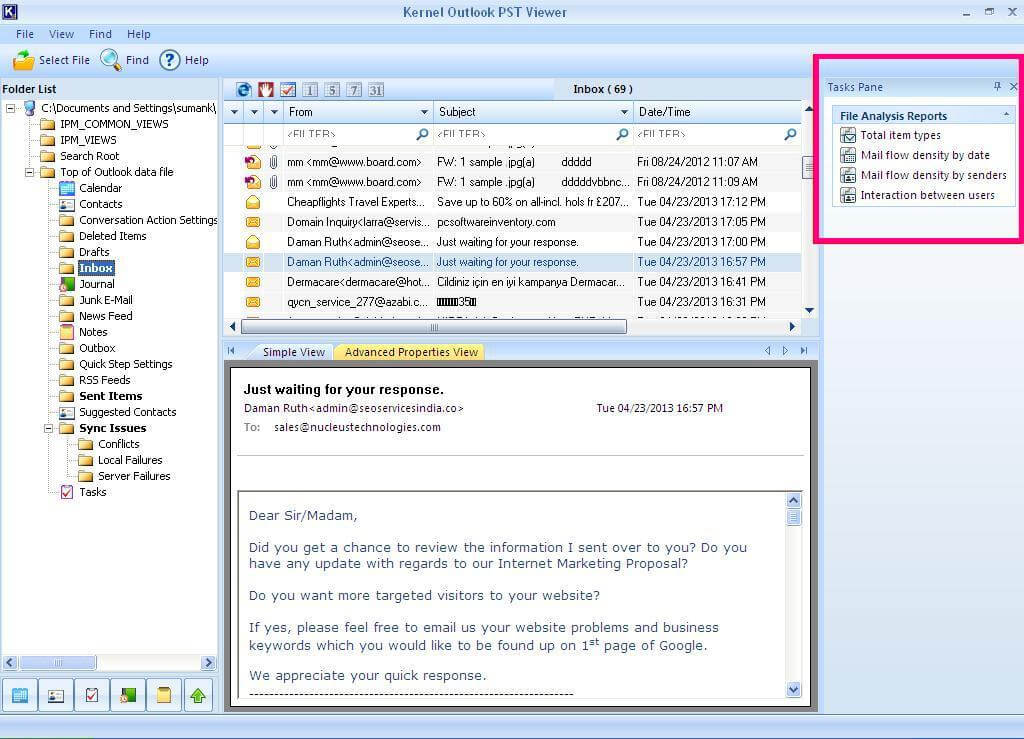The image size is (1024, 739).
Task: Click the tasks checkmark button in the bottom bar
Action: [92, 695]
